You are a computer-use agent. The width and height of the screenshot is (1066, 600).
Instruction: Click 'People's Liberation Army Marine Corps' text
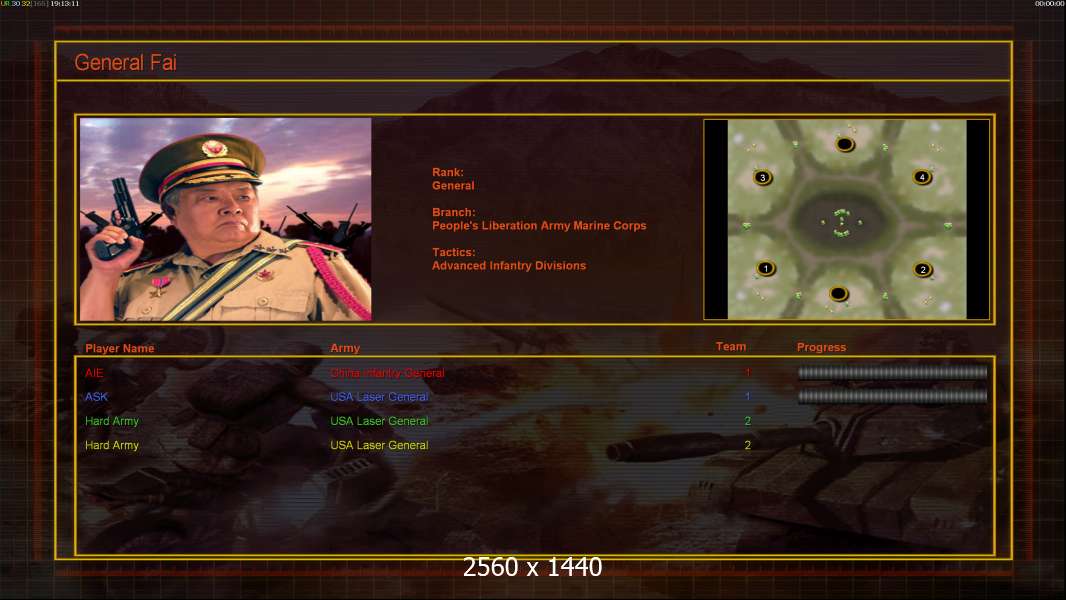click(x=539, y=226)
